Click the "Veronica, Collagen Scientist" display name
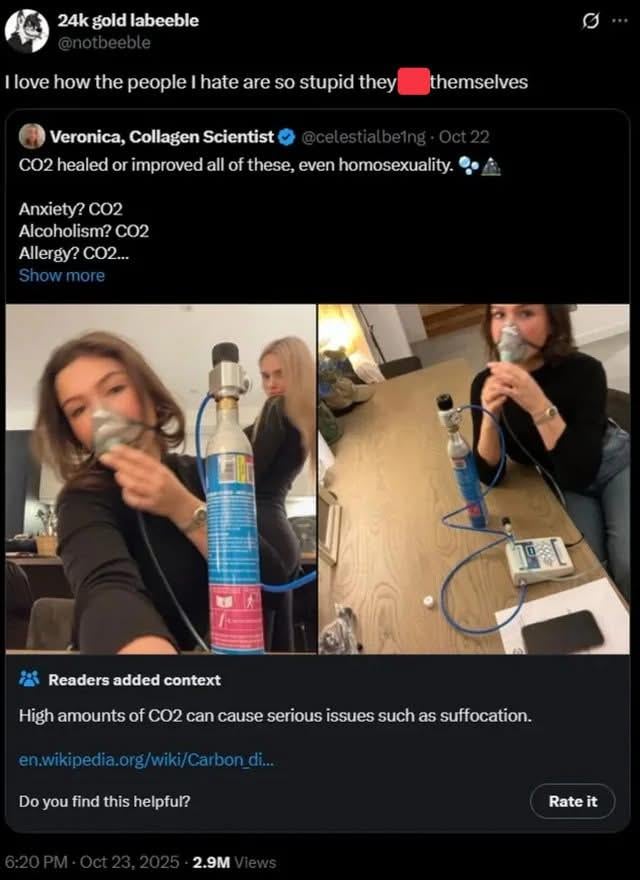Viewport: 640px width, 880px height. pyautogui.click(x=160, y=137)
